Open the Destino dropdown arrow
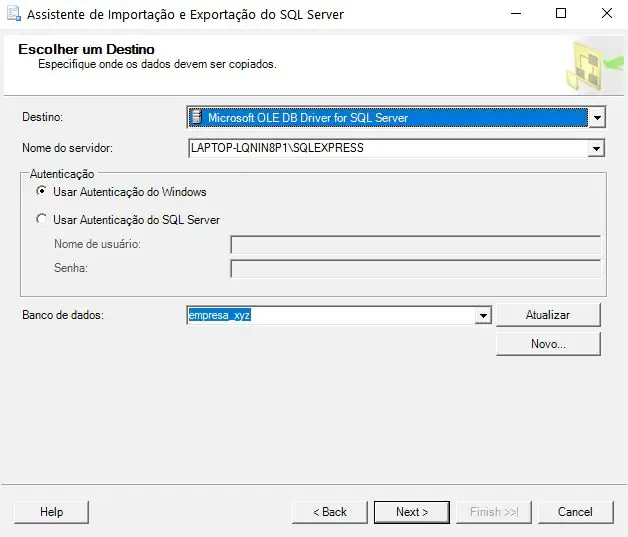 click(x=597, y=118)
